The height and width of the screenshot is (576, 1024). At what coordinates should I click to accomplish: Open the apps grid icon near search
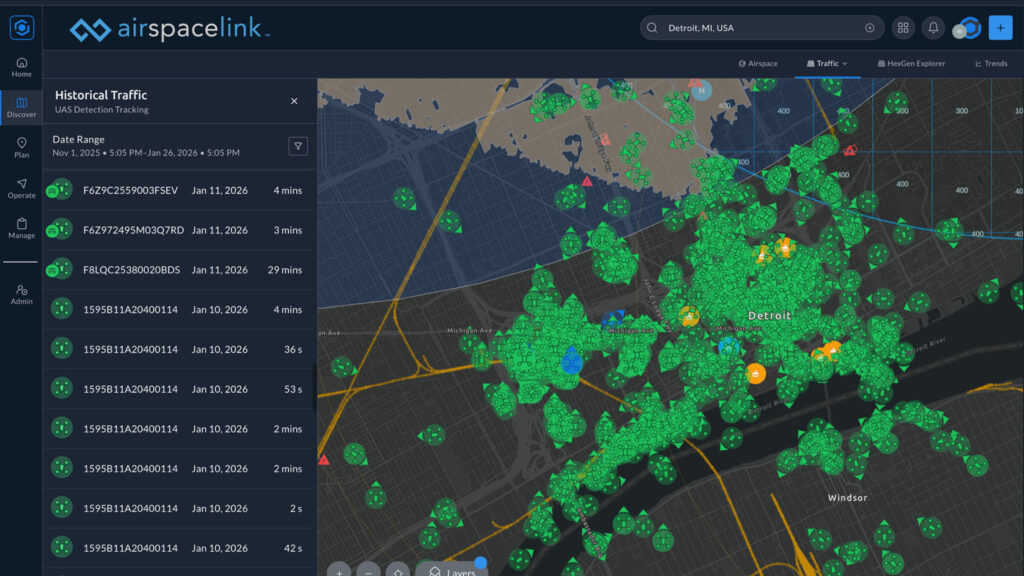(903, 28)
